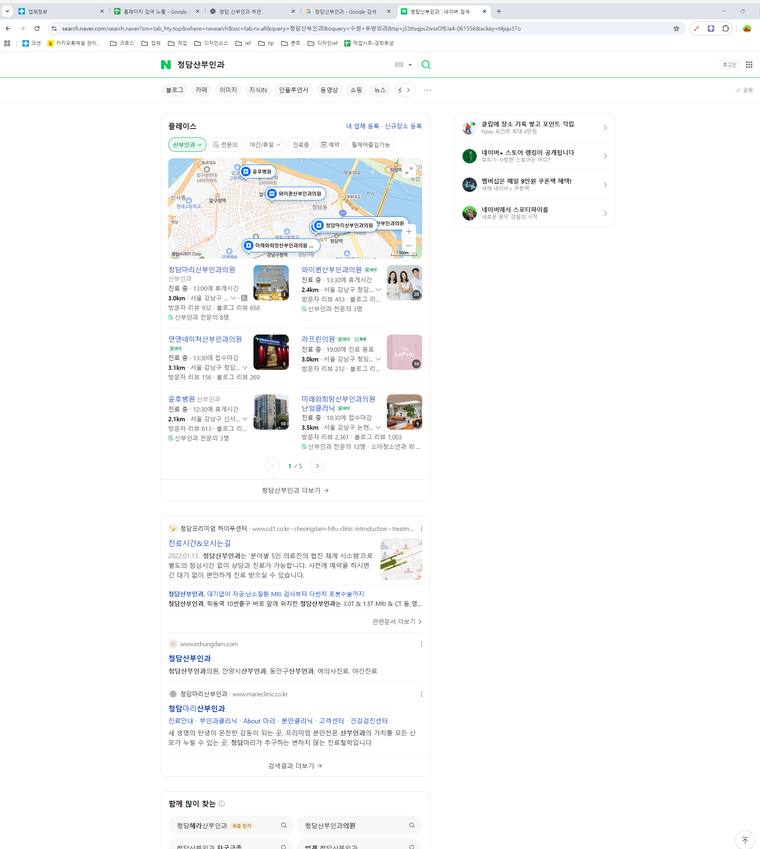Select the 동영상 search tab
The image size is (760, 849).
(329, 90)
